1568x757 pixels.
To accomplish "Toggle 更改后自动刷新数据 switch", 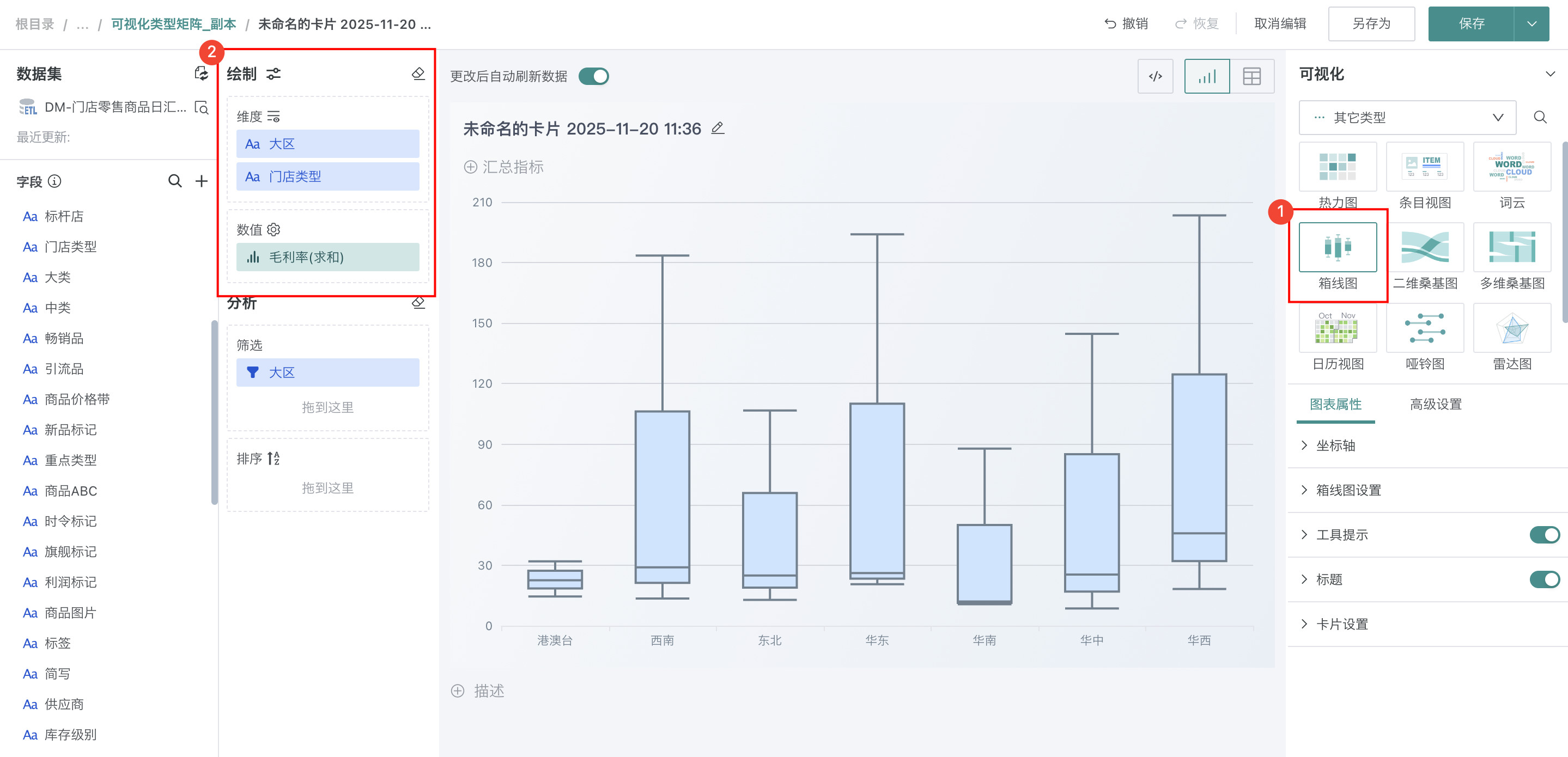I will [593, 77].
